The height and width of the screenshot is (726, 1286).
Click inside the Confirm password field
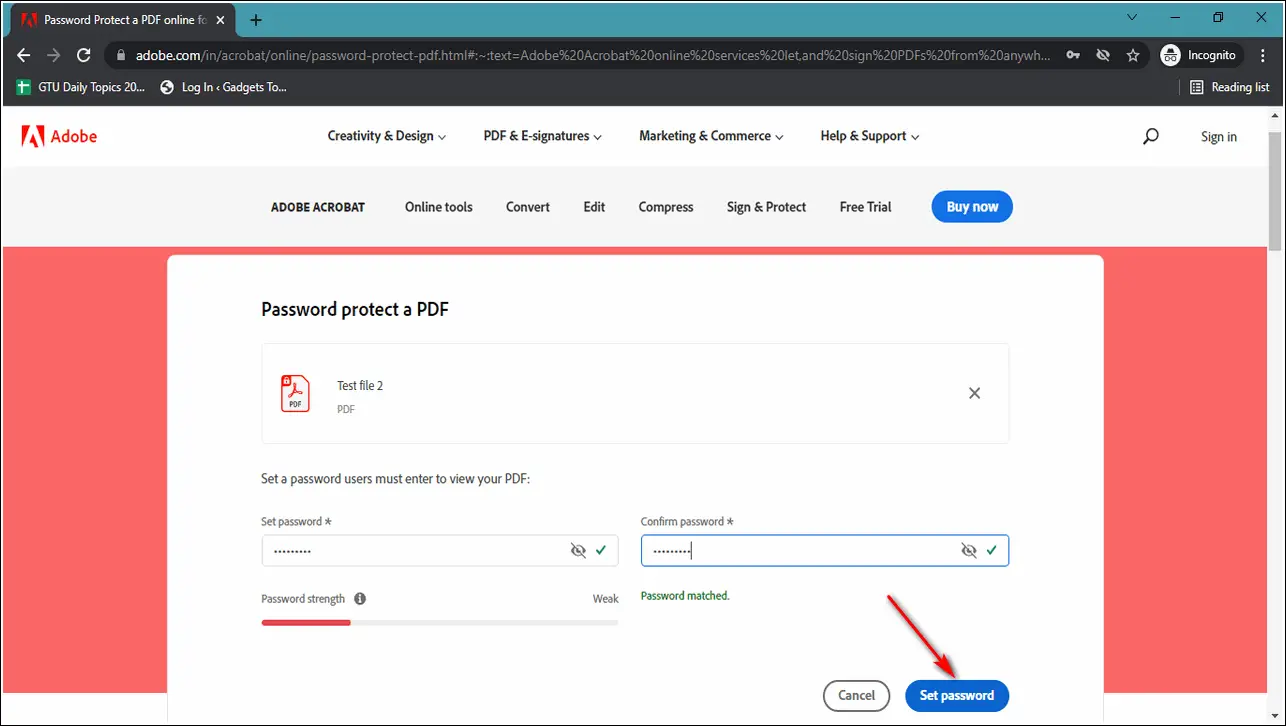click(x=825, y=550)
